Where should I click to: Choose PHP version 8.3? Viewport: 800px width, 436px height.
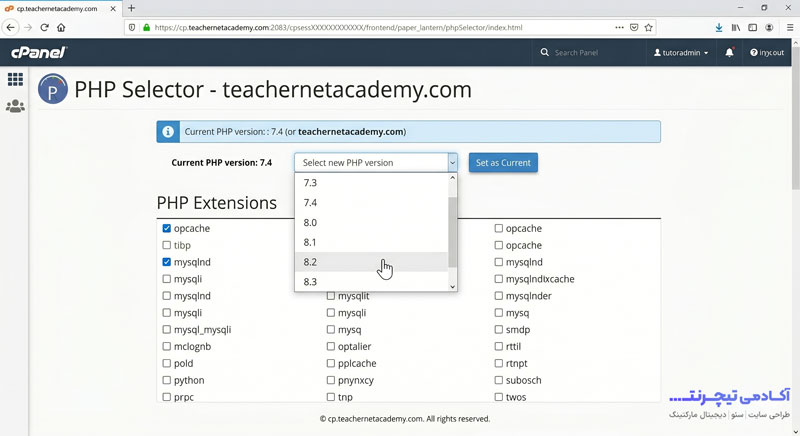pyautogui.click(x=371, y=281)
